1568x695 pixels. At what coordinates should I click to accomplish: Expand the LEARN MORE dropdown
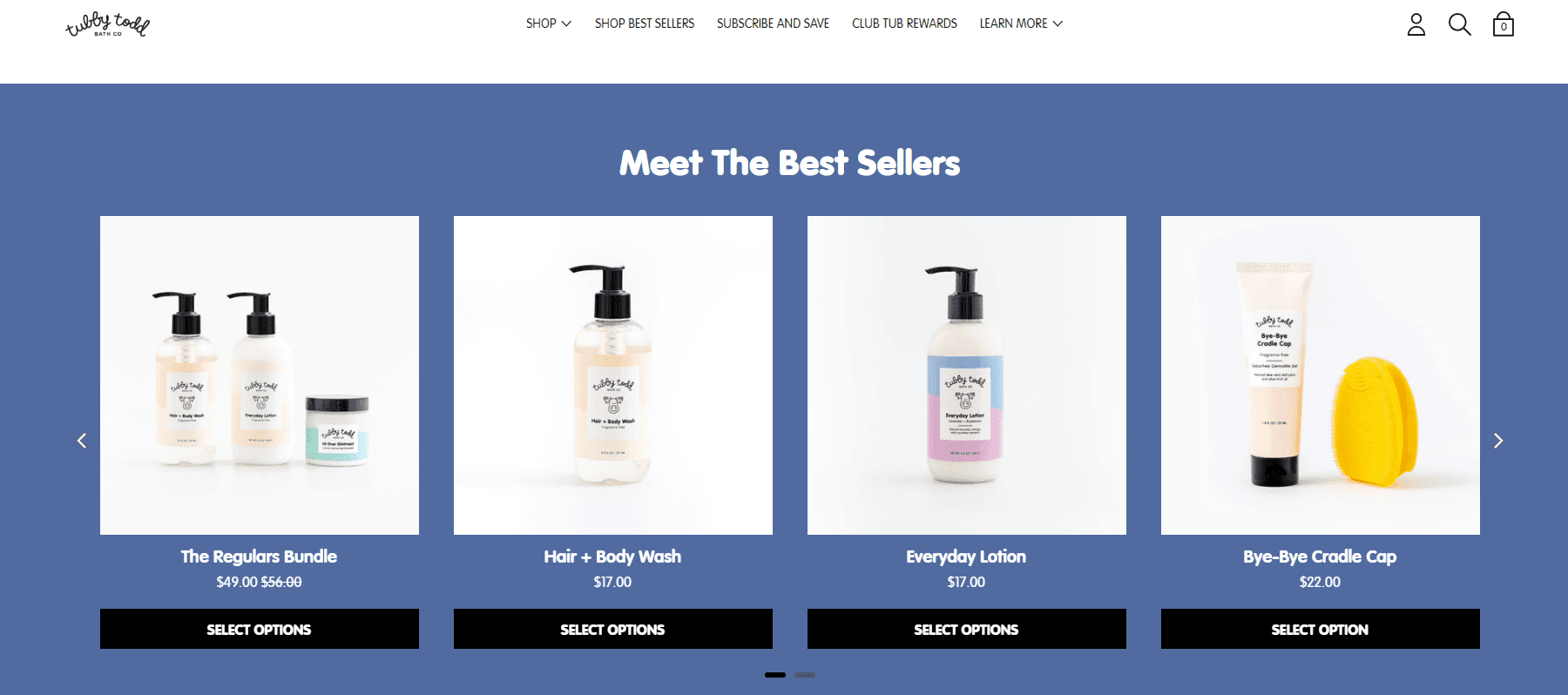point(1021,24)
